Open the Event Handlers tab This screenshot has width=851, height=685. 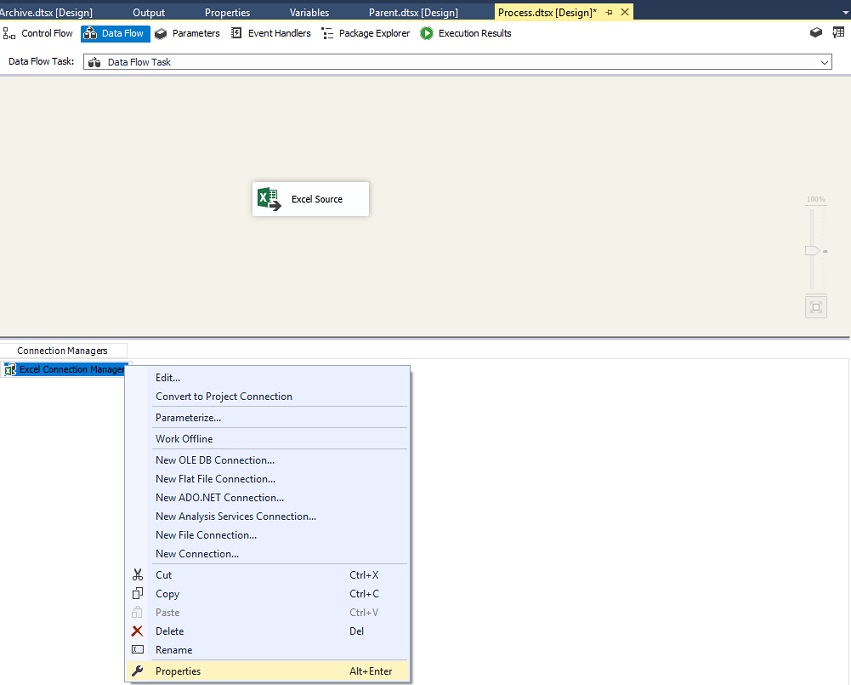(271, 34)
